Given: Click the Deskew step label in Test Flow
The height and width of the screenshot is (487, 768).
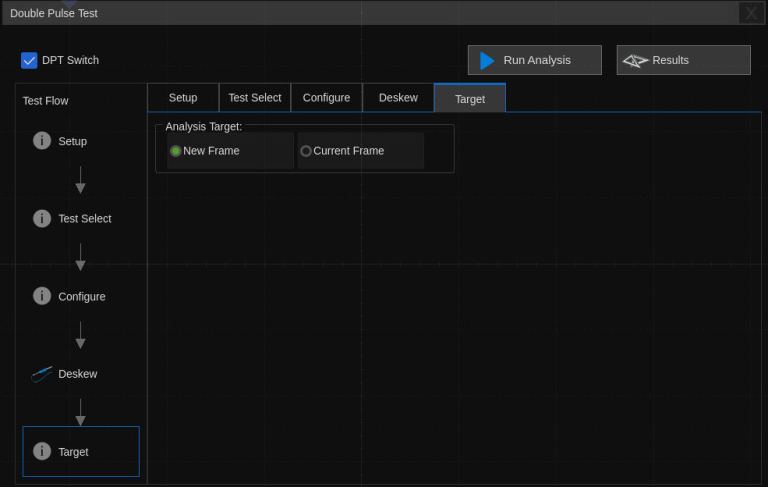Looking at the screenshot, I should click(78, 373).
